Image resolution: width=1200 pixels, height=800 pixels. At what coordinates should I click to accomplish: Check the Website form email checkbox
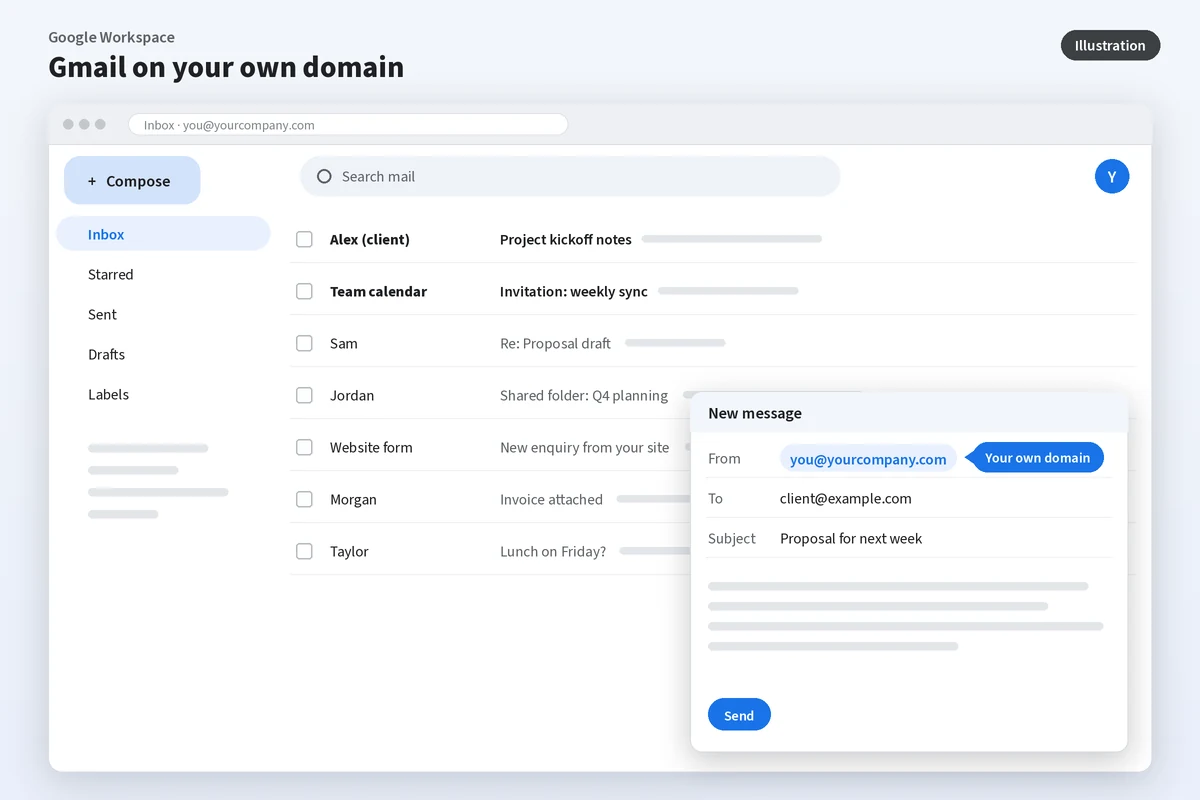pyautogui.click(x=304, y=447)
